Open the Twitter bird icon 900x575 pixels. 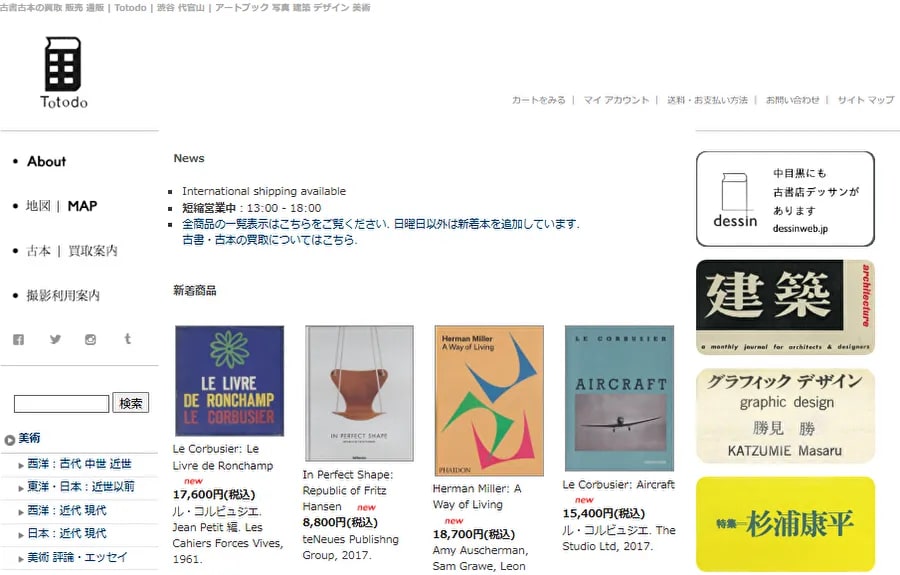pos(55,339)
